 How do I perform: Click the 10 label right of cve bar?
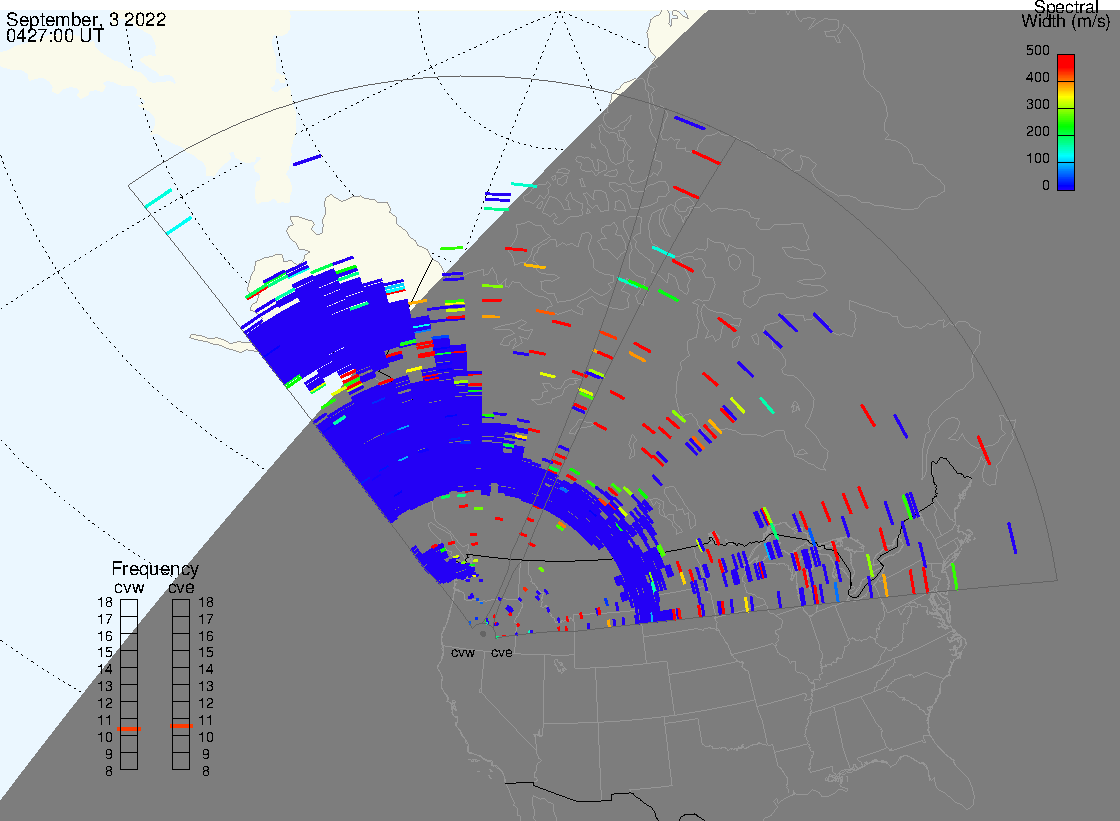pos(206,737)
